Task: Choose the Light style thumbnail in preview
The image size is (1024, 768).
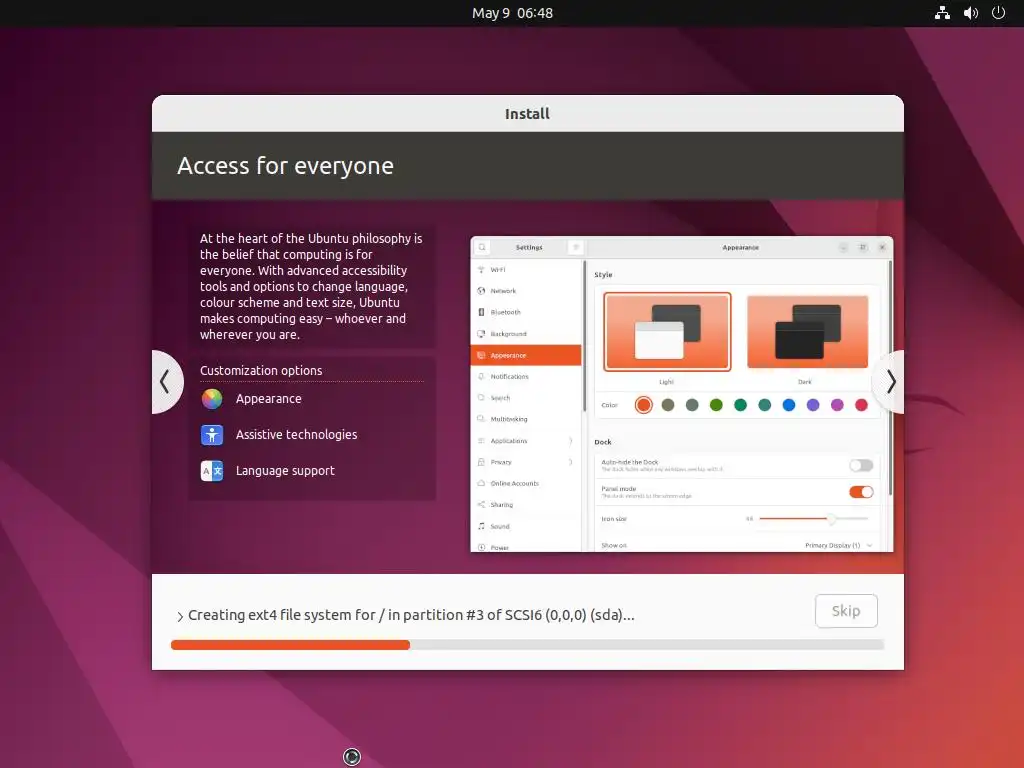Action: point(667,332)
